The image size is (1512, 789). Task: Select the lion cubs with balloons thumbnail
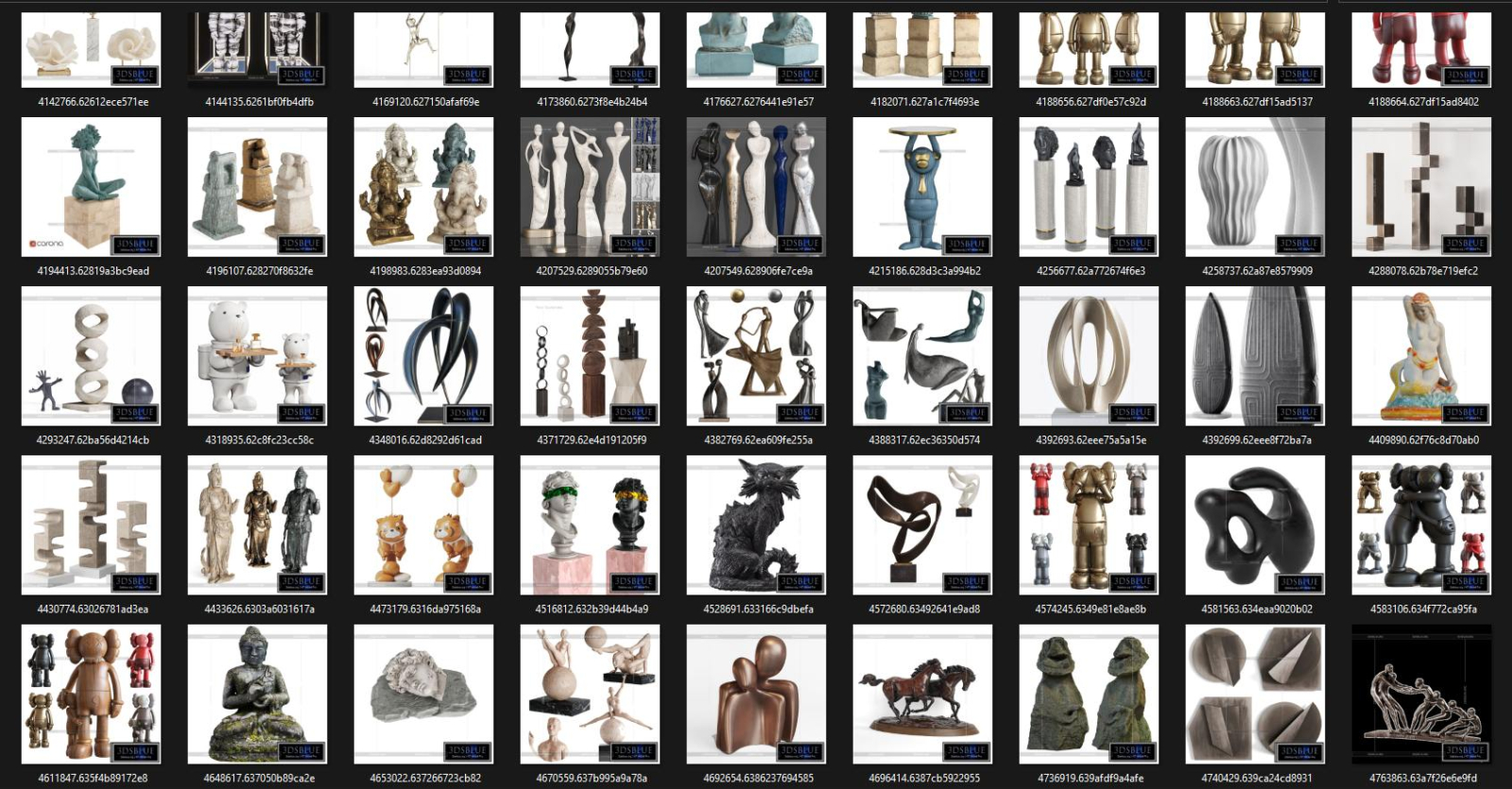click(423, 525)
